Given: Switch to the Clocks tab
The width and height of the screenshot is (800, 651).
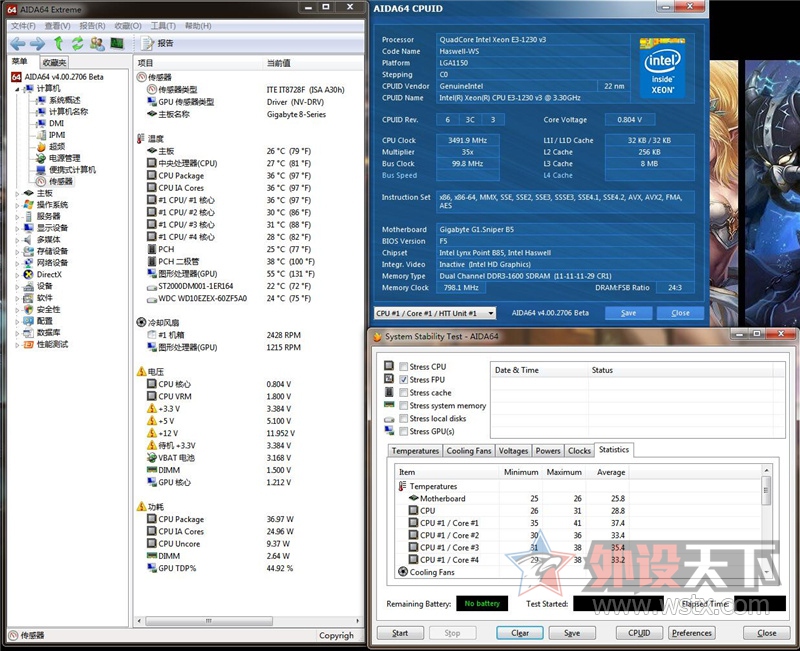Looking at the screenshot, I should 579,451.
